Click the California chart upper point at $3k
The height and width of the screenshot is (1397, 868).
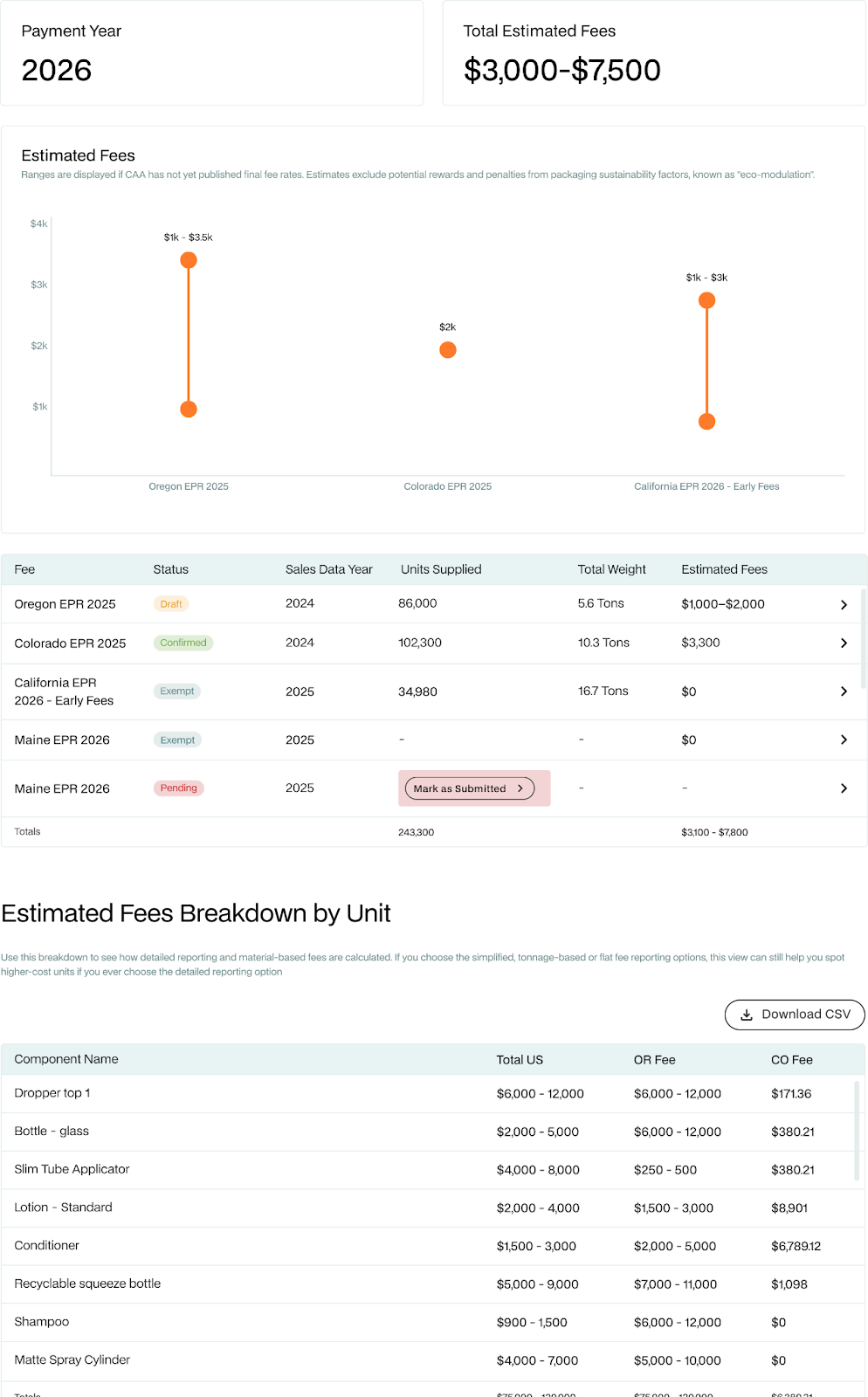tap(707, 300)
